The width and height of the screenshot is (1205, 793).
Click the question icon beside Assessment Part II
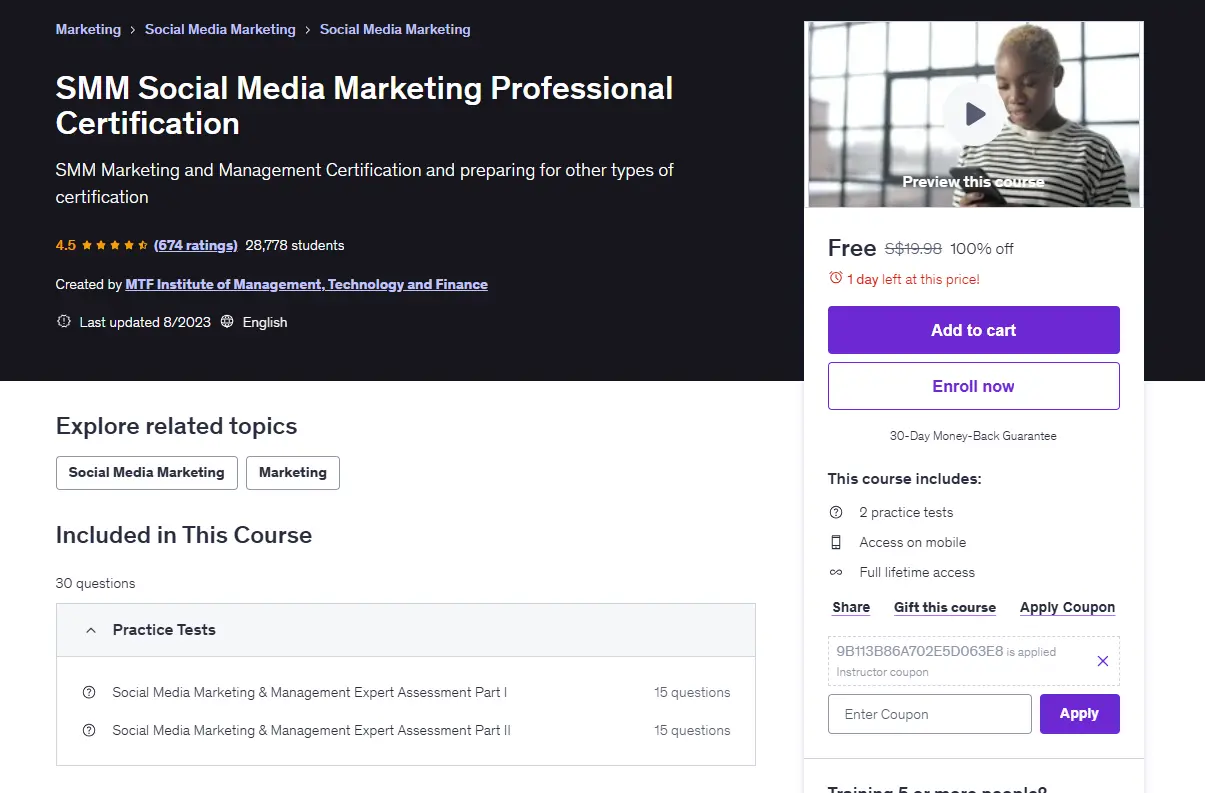(x=89, y=730)
